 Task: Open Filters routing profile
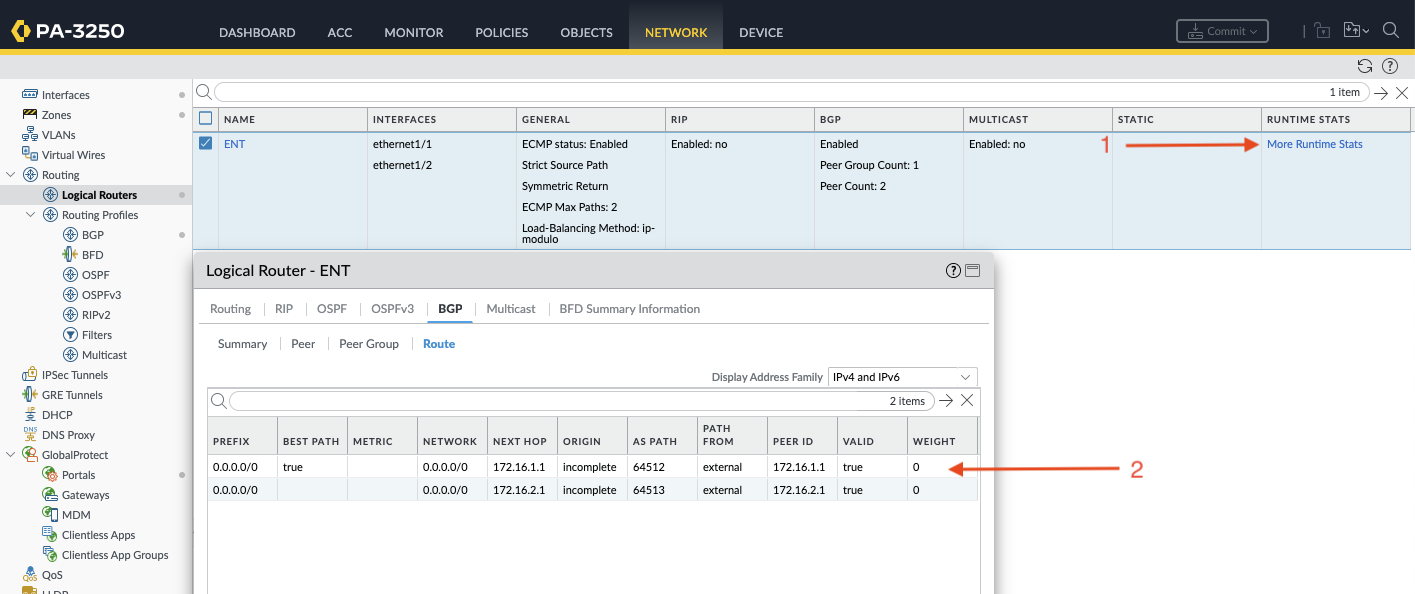(x=70, y=335)
